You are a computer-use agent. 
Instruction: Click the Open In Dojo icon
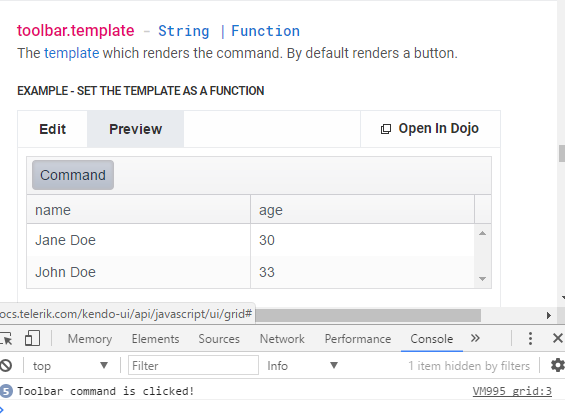pyautogui.click(x=386, y=129)
